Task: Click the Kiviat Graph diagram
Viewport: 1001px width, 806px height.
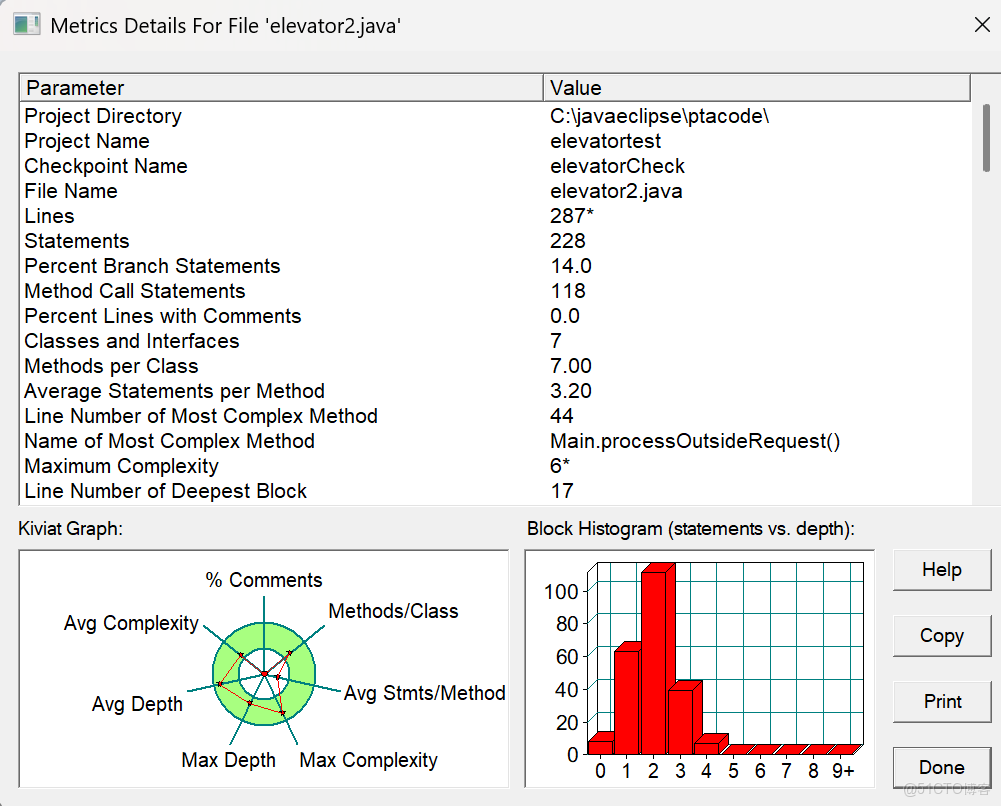Action: [x=262, y=668]
